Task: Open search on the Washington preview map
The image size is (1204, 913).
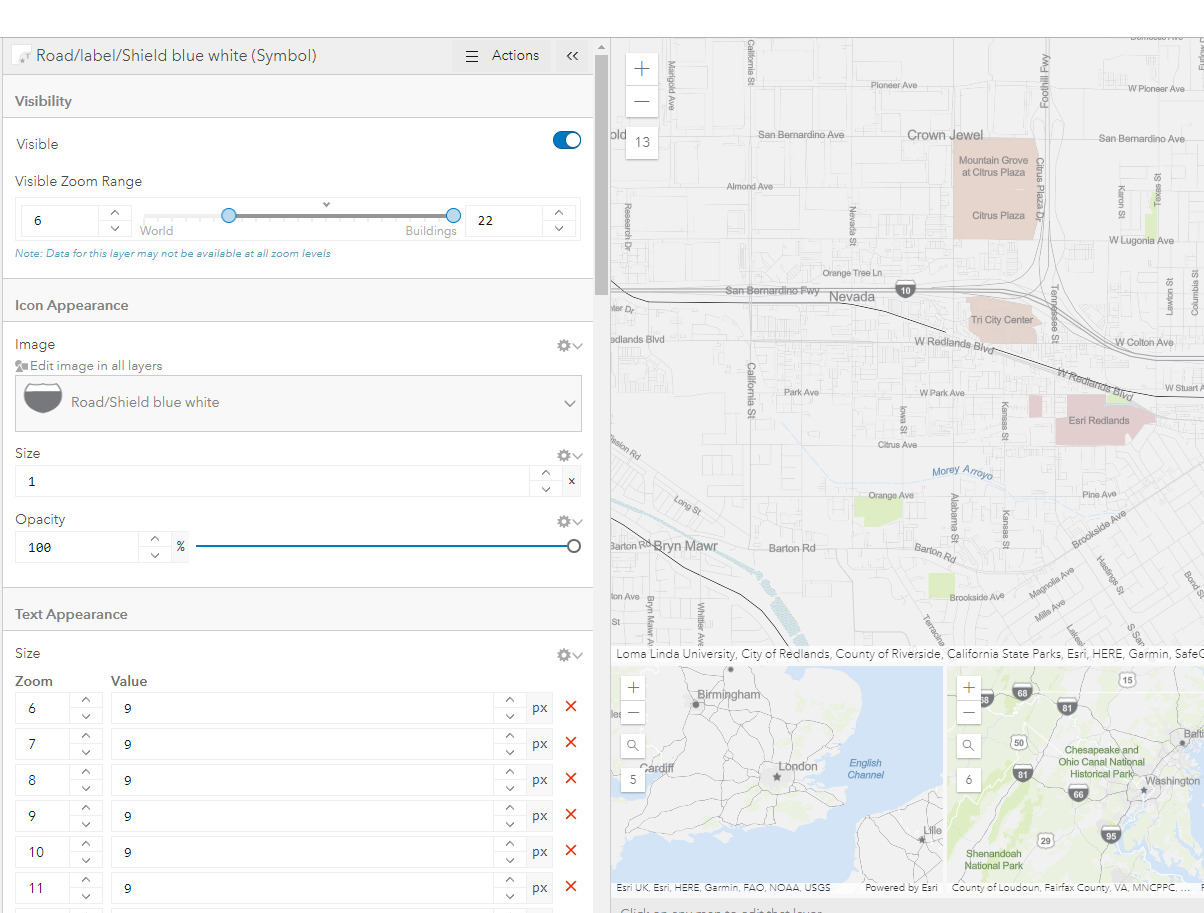Action: [968, 745]
